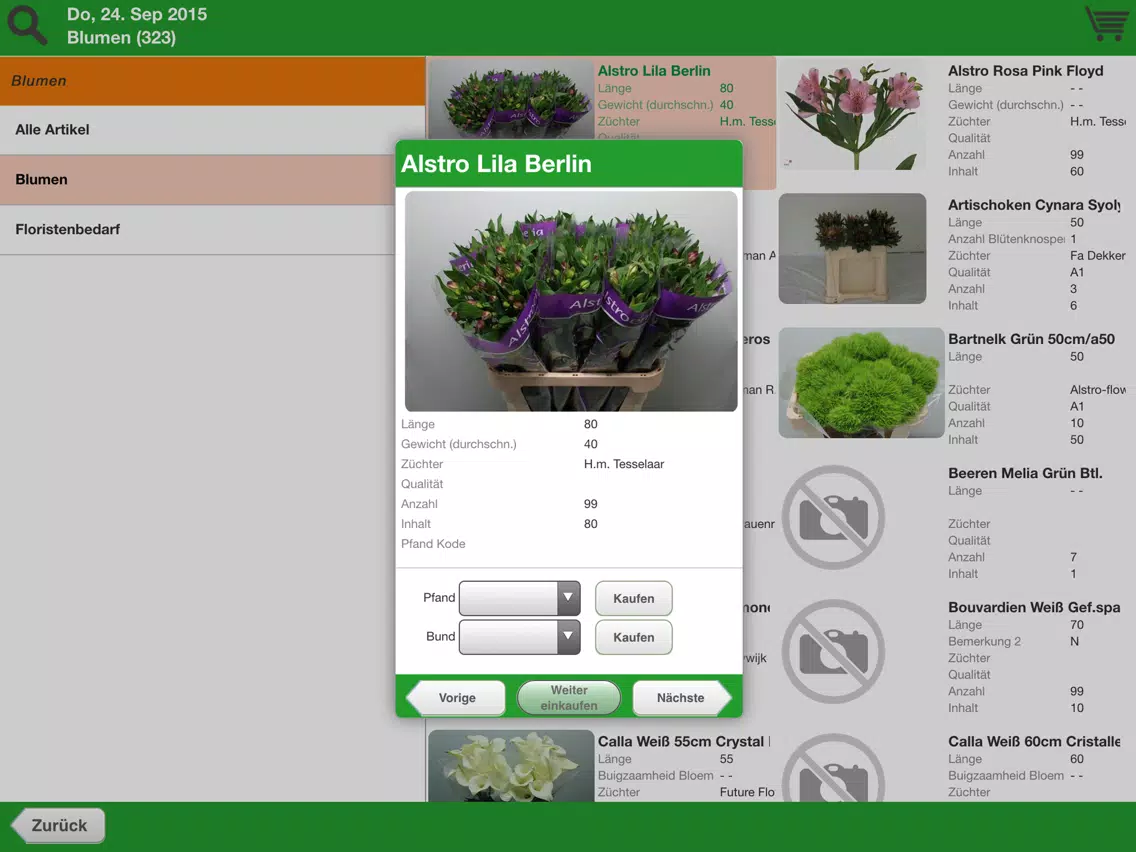Click large Alstro Lila Berlin photo
This screenshot has height=852, width=1136.
[571, 301]
